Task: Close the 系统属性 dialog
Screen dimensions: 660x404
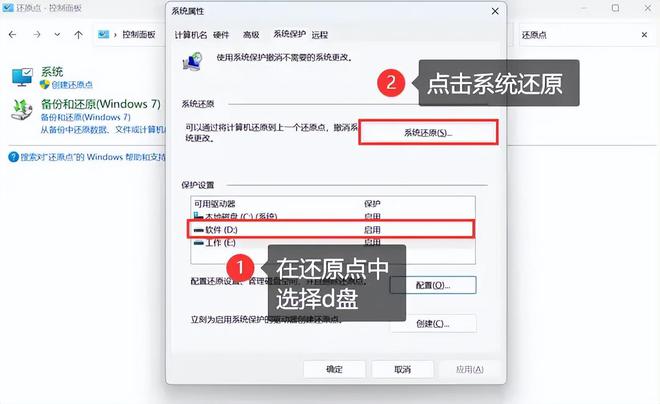Action: (x=495, y=11)
